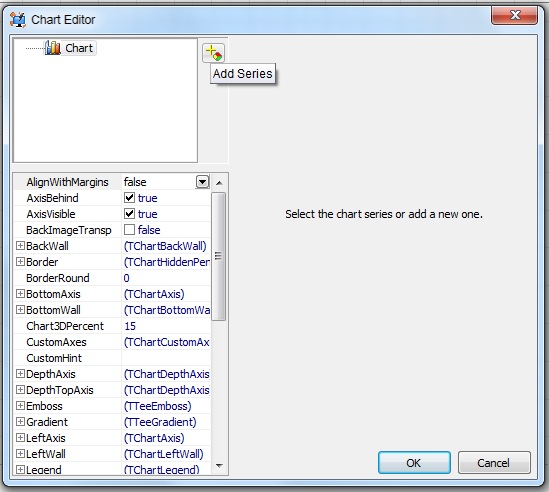Click the (TChartLegend) value
This screenshot has width=549, height=492.
click(x=161, y=470)
